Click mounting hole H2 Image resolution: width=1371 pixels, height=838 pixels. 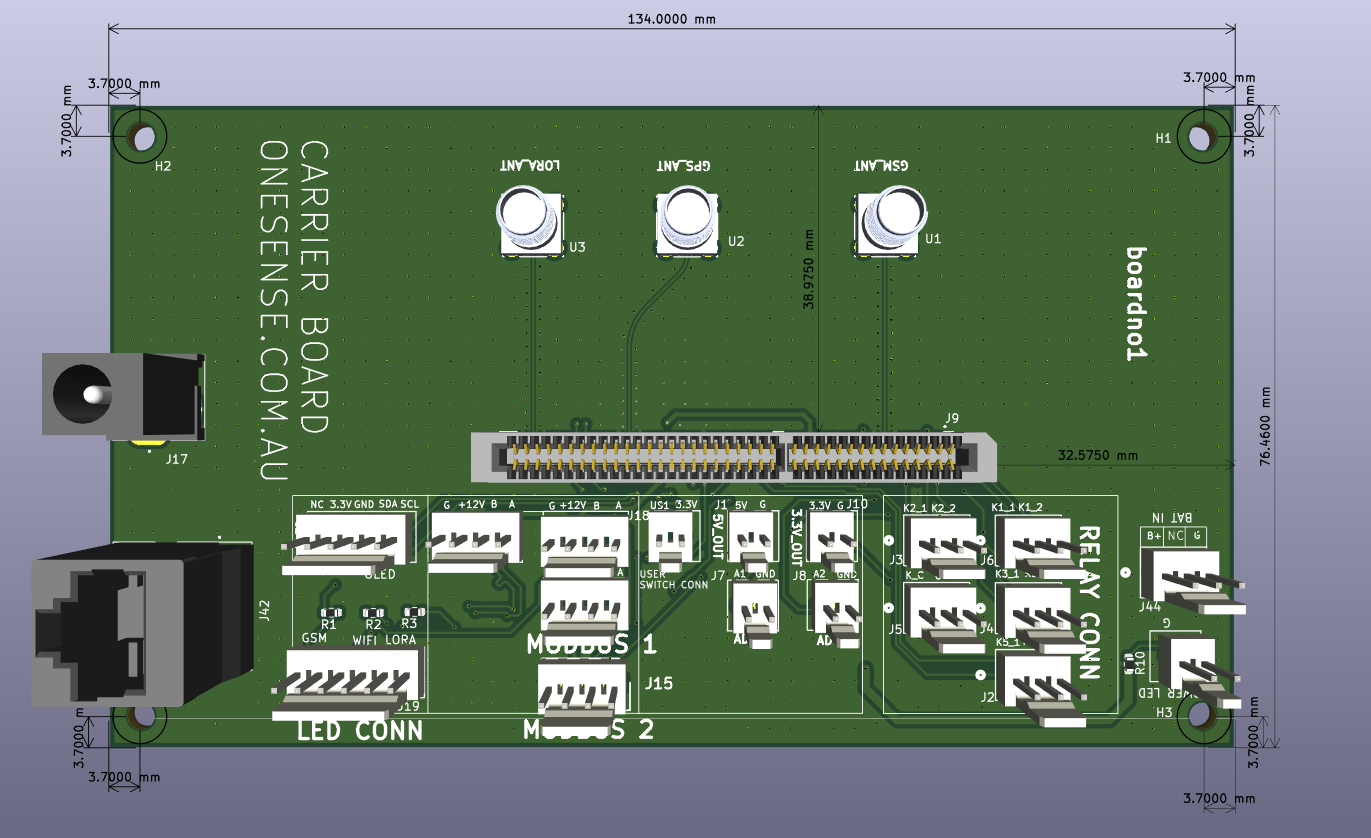(x=138, y=136)
